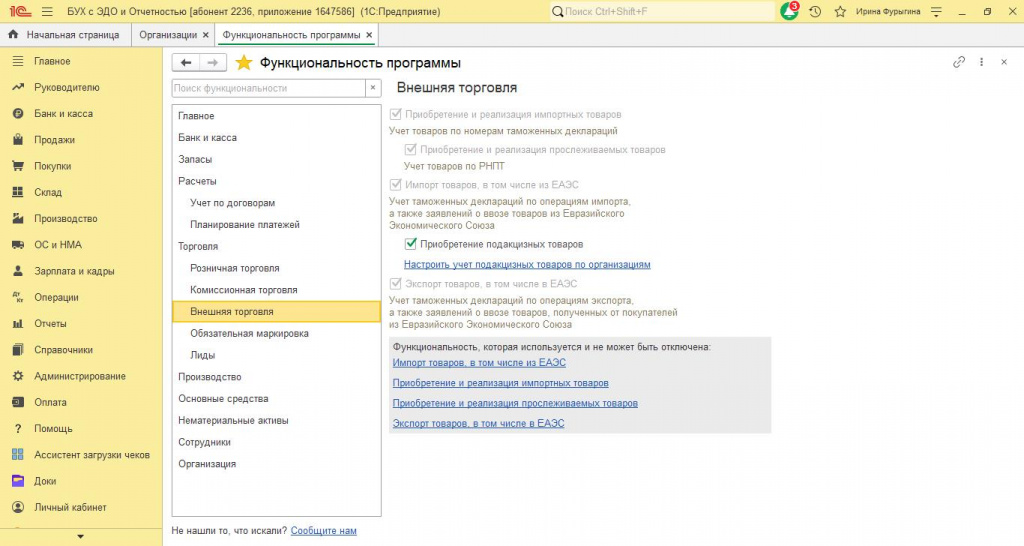The width and height of the screenshot is (1024, 546).
Task: Toggle Приобретение подакцизных товаров checkbox
Action: click(x=411, y=244)
